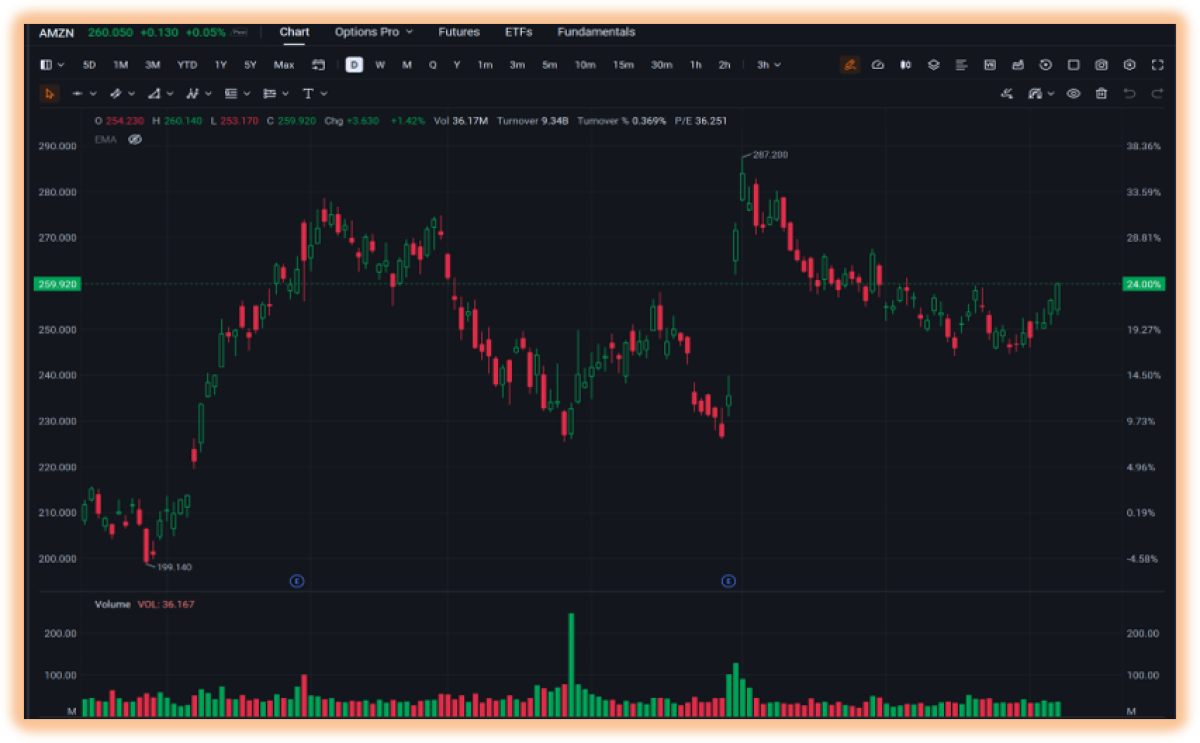Open the candlestick chart style icon

click(x=905, y=65)
